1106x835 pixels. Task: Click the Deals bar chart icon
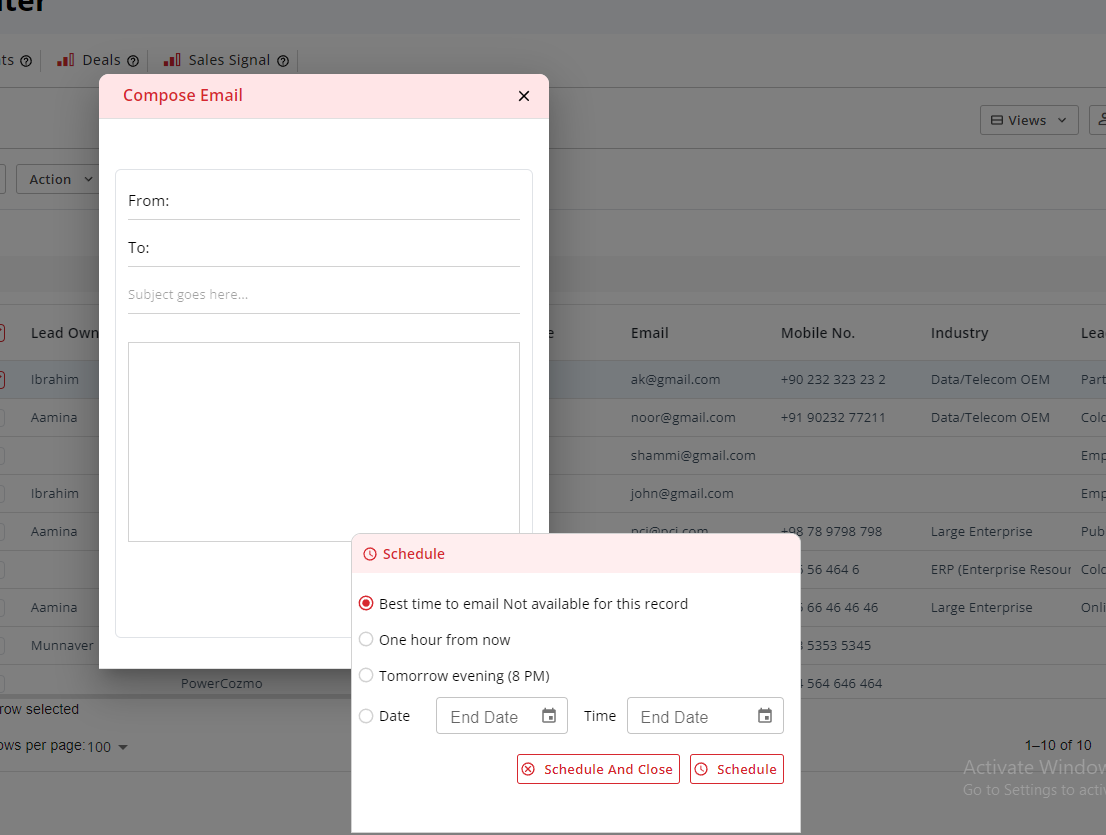[x=66, y=60]
